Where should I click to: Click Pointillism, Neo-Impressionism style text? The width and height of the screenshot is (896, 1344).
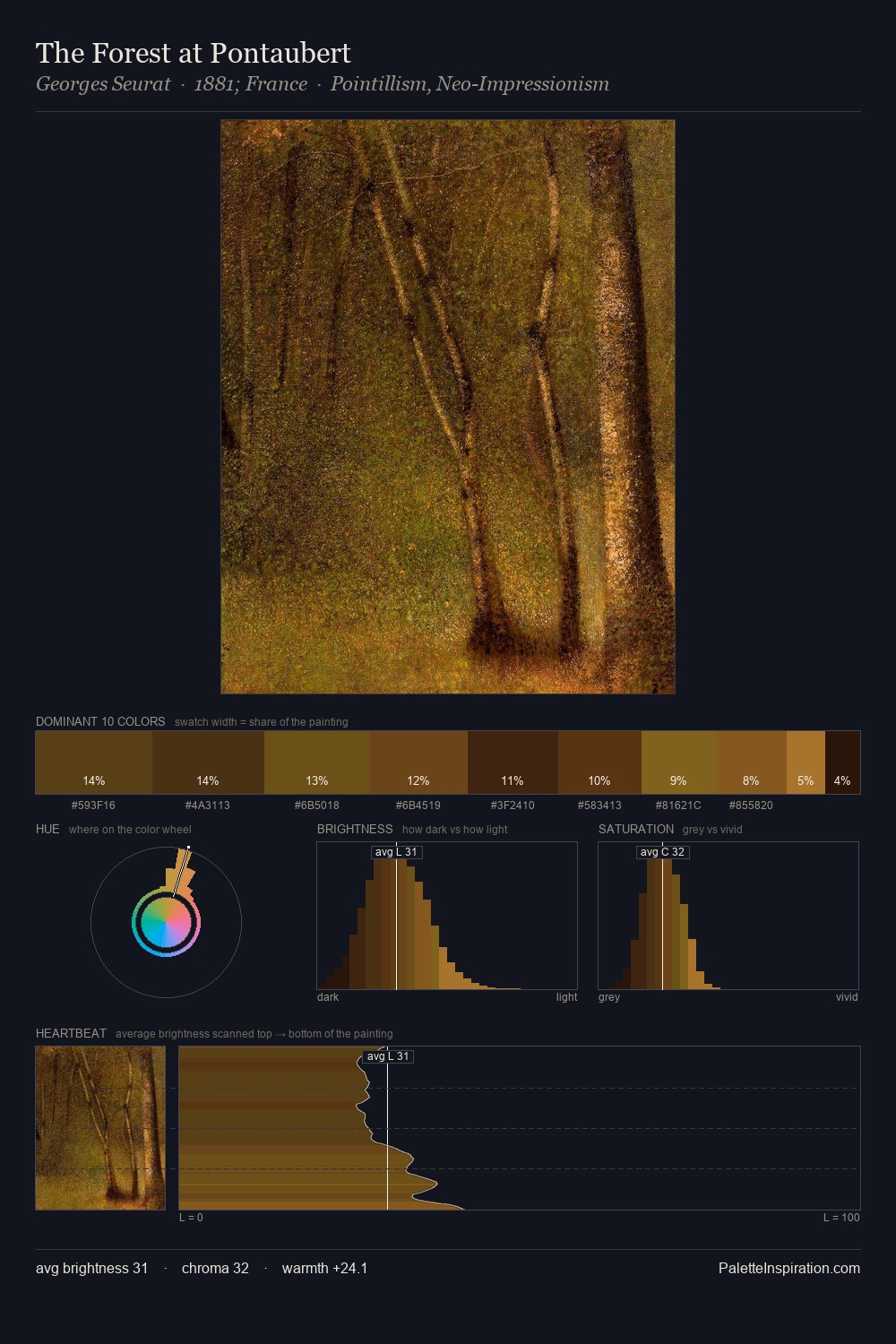pyautogui.click(x=470, y=84)
